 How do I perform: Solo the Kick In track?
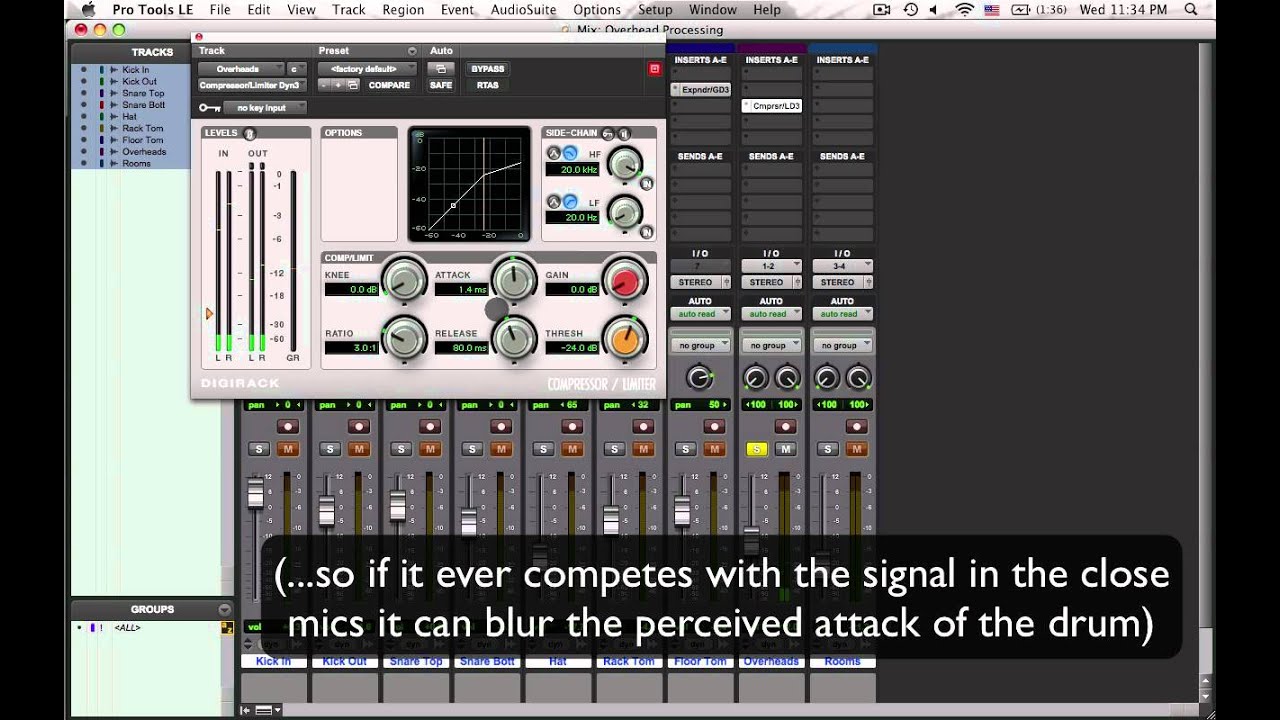[259, 449]
